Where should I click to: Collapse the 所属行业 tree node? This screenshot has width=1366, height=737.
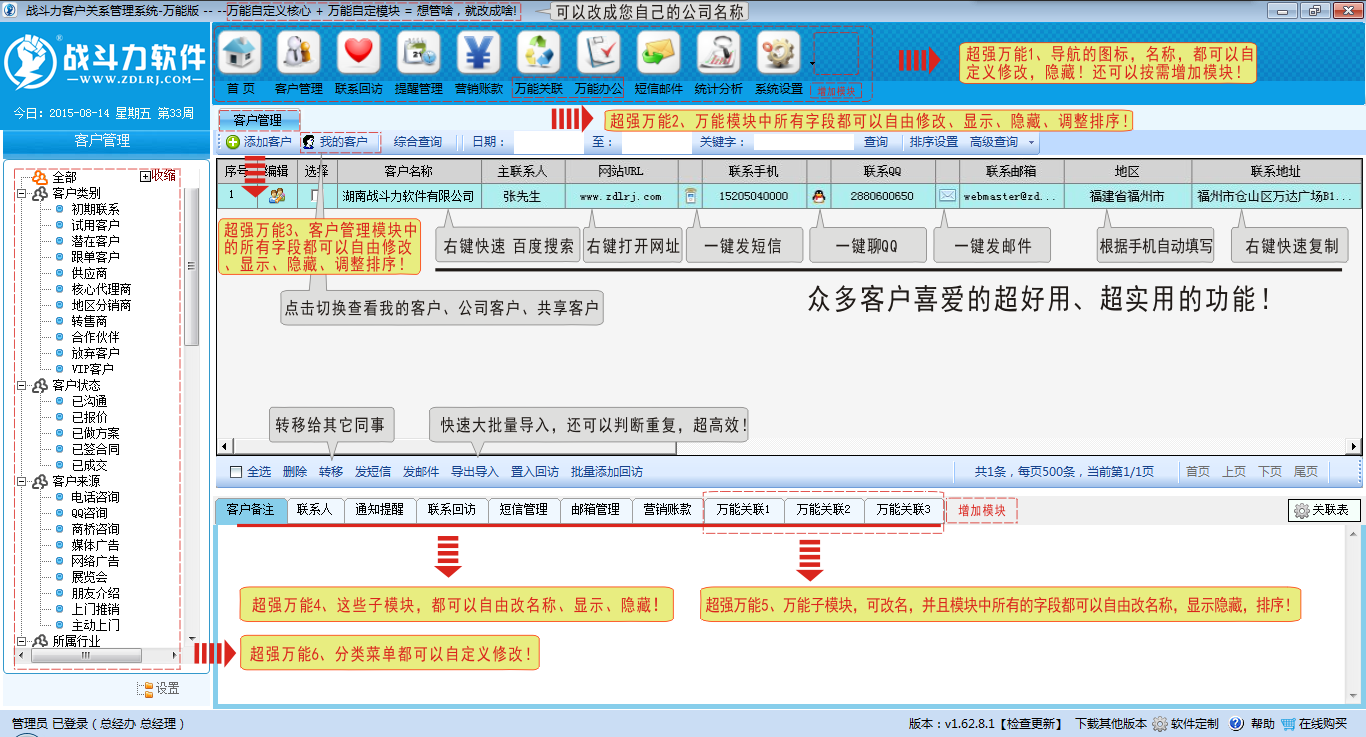coord(21,641)
